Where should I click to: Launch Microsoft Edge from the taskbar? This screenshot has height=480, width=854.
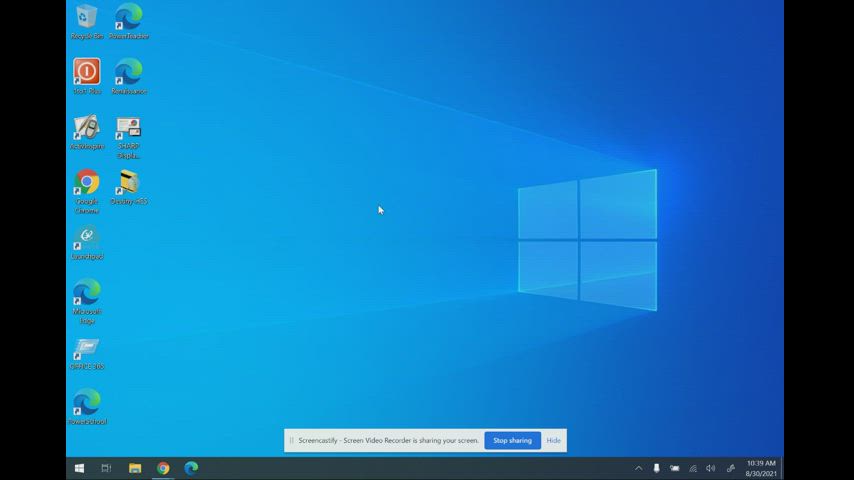[x=191, y=468]
